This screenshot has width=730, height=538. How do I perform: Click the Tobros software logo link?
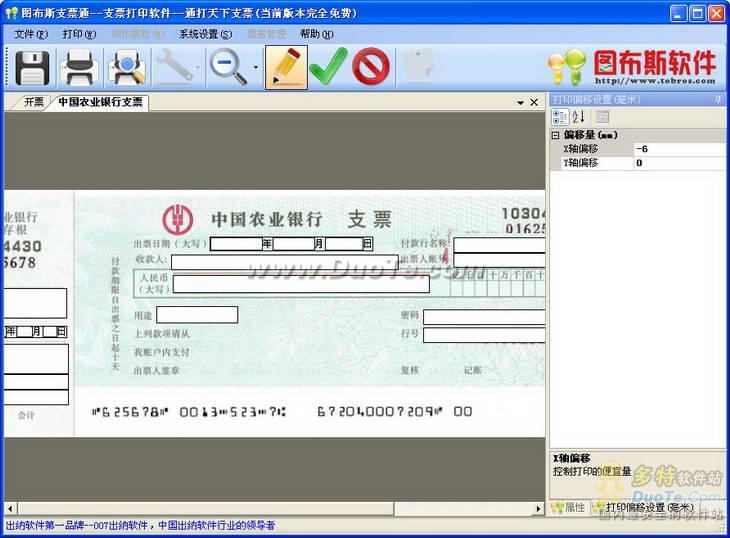[633, 67]
